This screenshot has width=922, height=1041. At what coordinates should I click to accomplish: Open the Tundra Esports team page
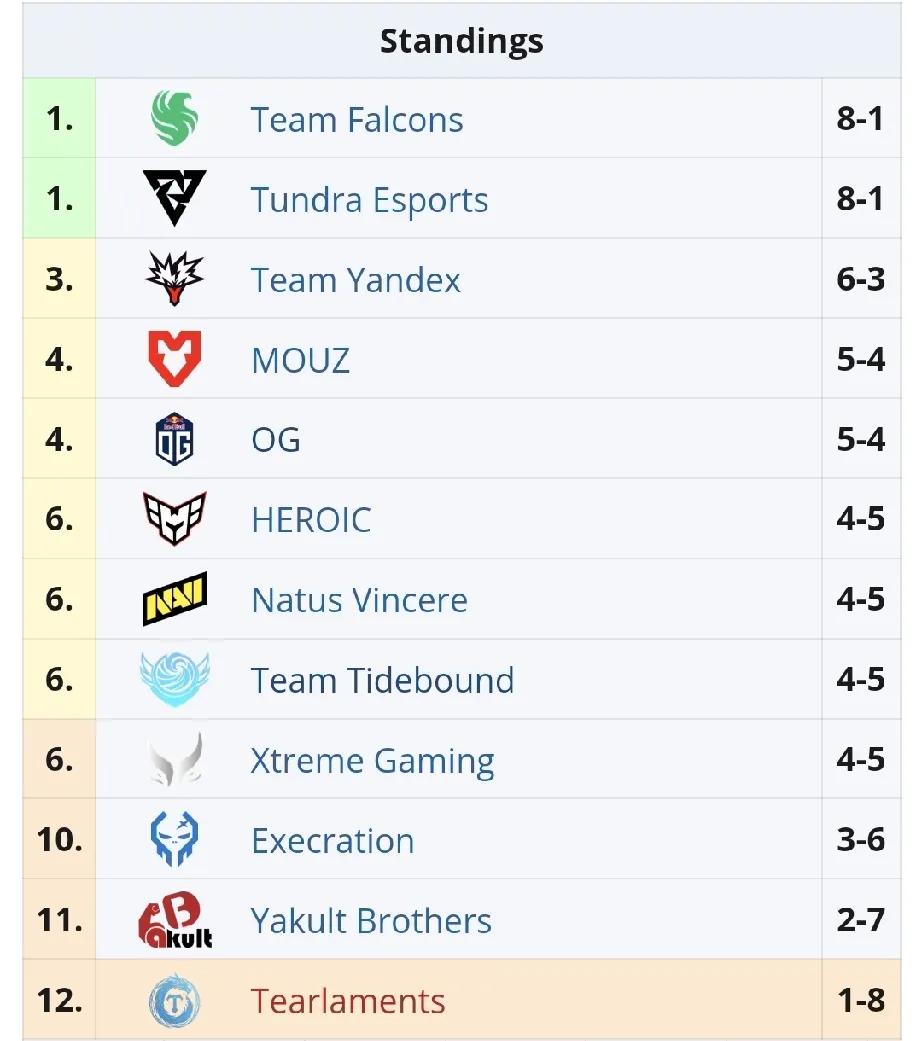point(369,200)
